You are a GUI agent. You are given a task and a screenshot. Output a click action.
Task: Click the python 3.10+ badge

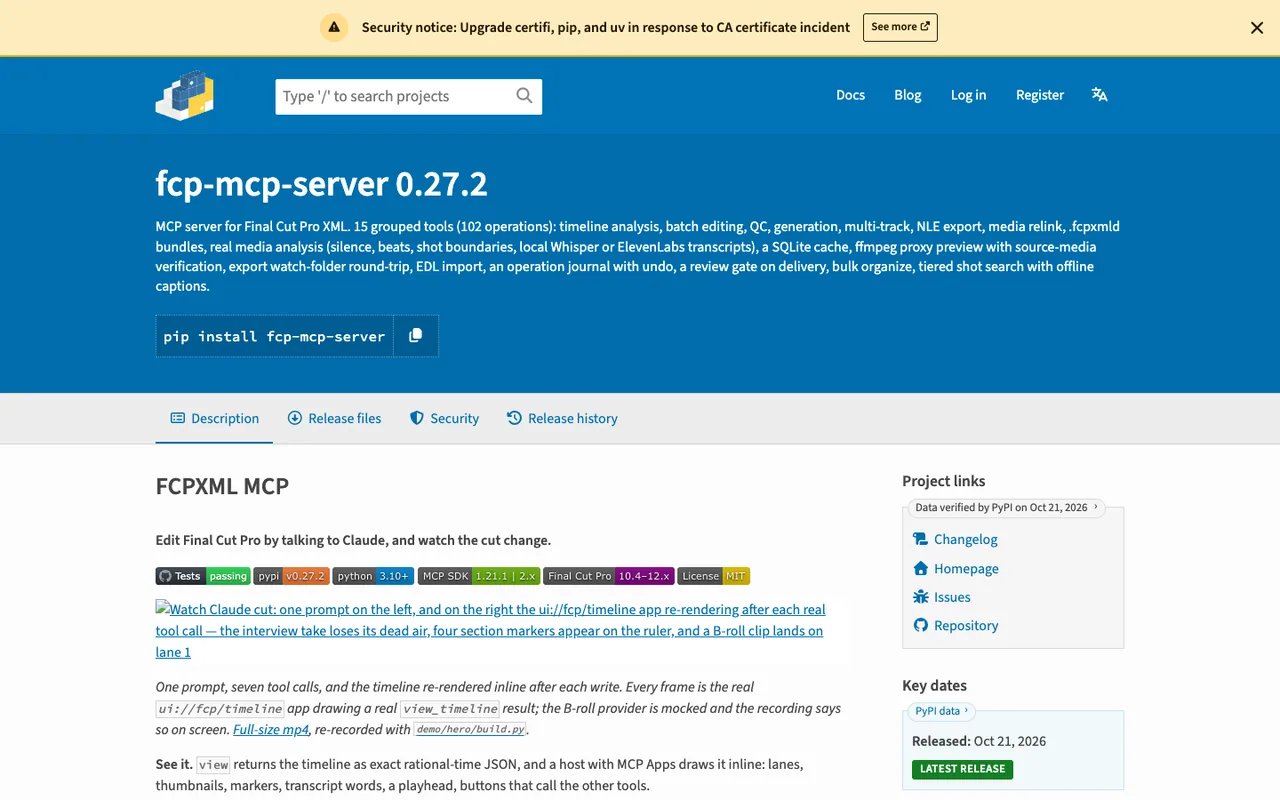coord(373,576)
